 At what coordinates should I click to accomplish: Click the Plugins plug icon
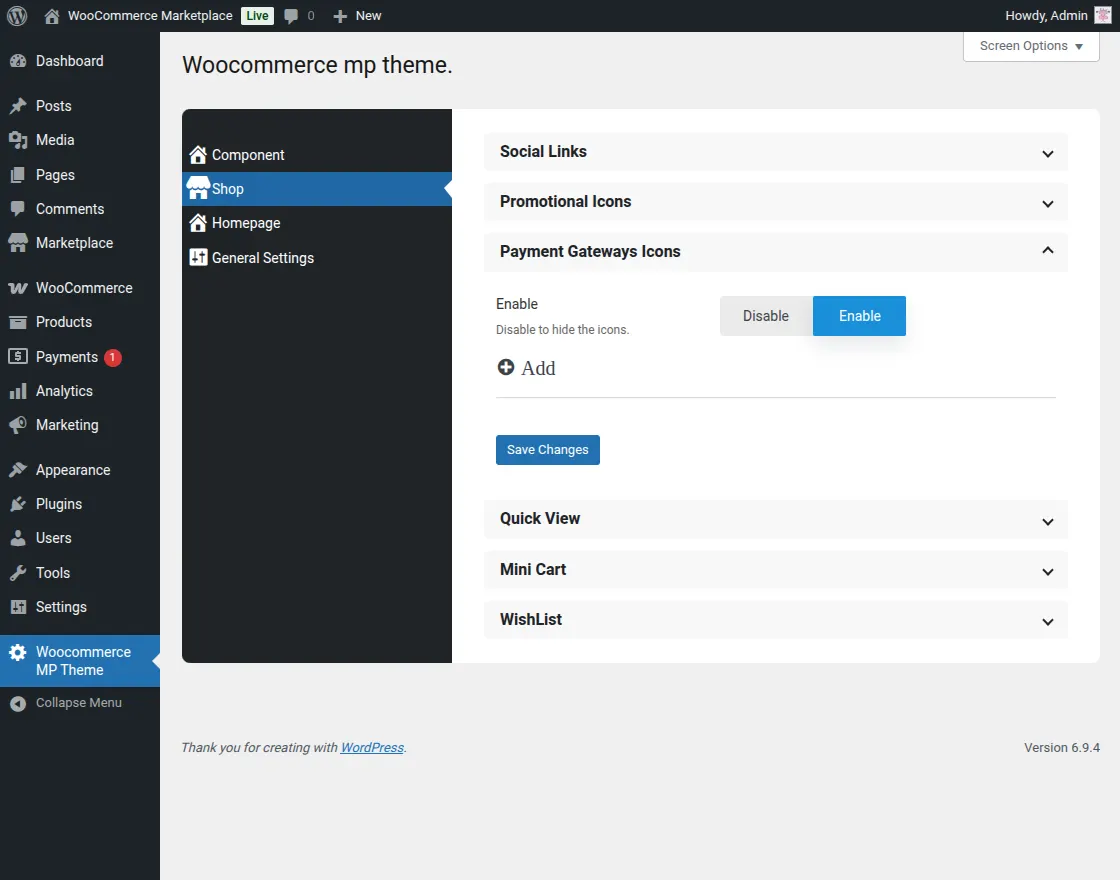[x=18, y=504]
